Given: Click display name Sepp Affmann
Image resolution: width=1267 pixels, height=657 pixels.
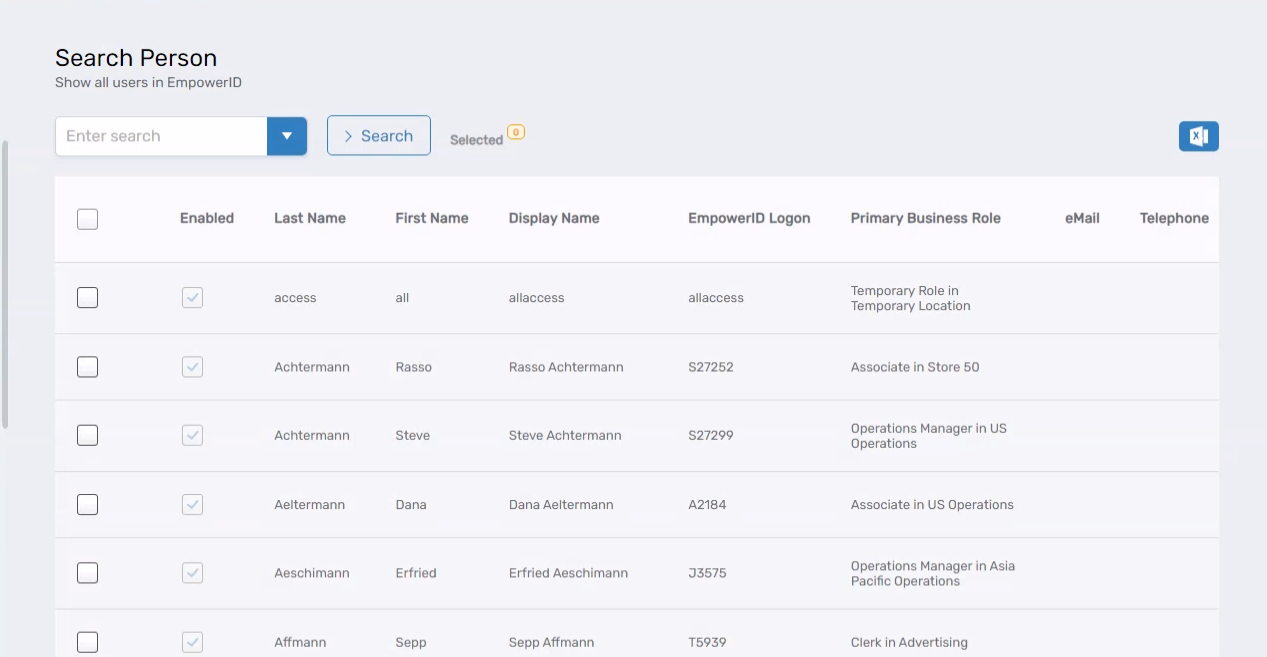Looking at the screenshot, I should (x=551, y=642).
